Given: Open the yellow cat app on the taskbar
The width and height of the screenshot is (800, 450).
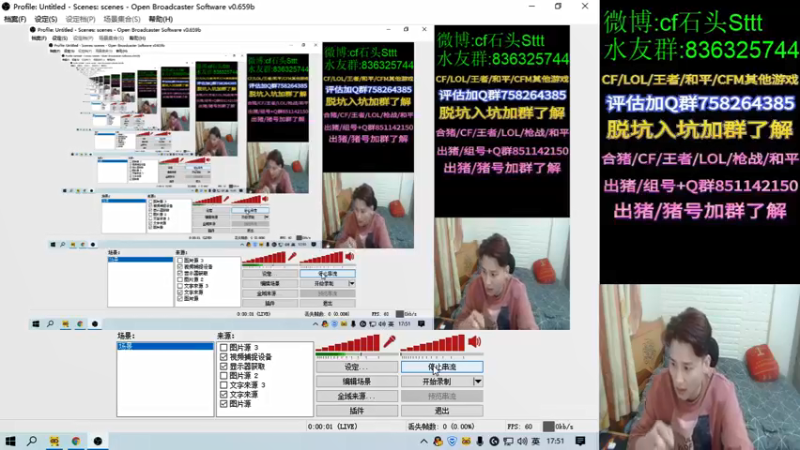Looking at the screenshot, I should pos(54,441).
